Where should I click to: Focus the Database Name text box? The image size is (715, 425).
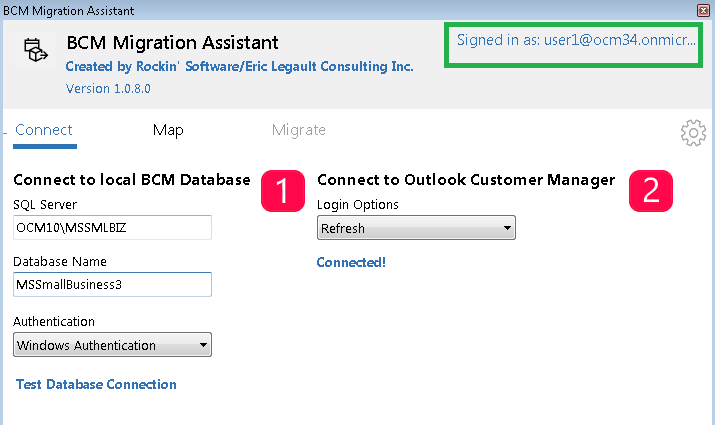click(113, 285)
